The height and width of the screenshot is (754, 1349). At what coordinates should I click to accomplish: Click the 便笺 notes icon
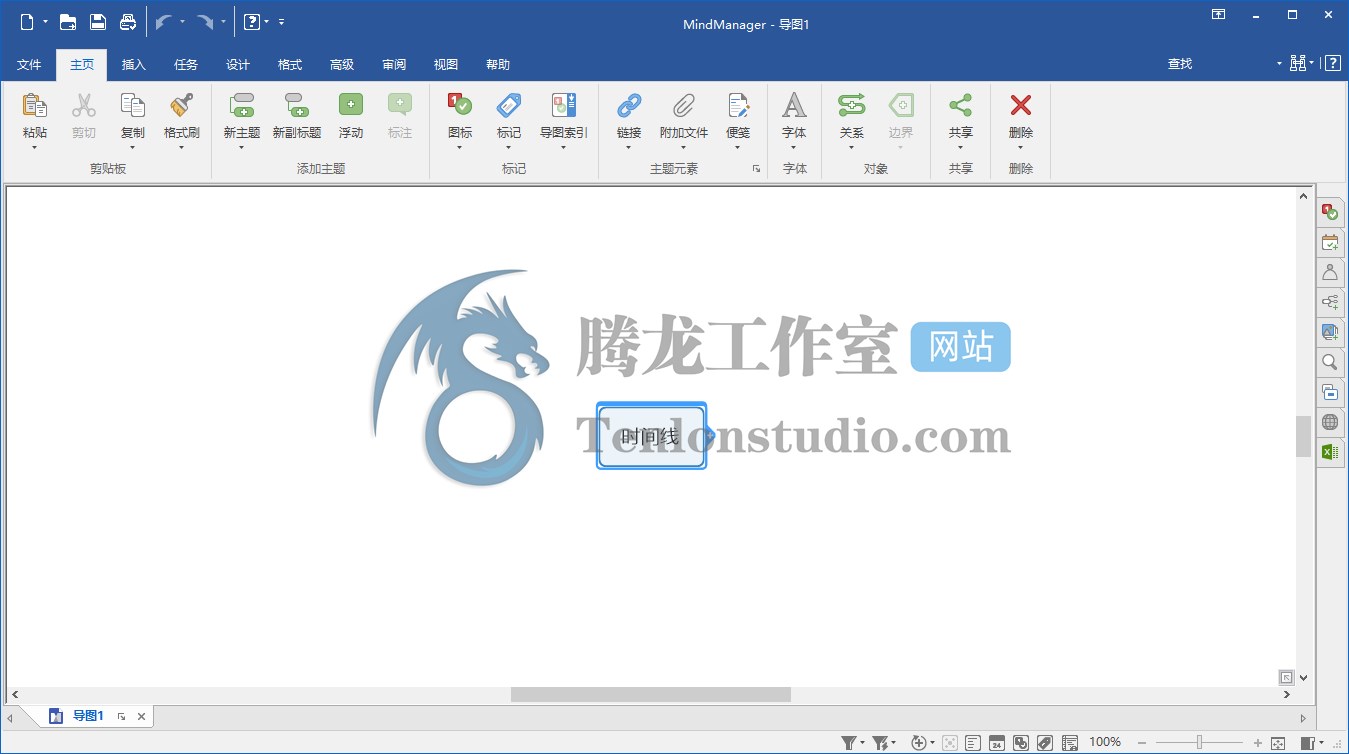tap(738, 105)
